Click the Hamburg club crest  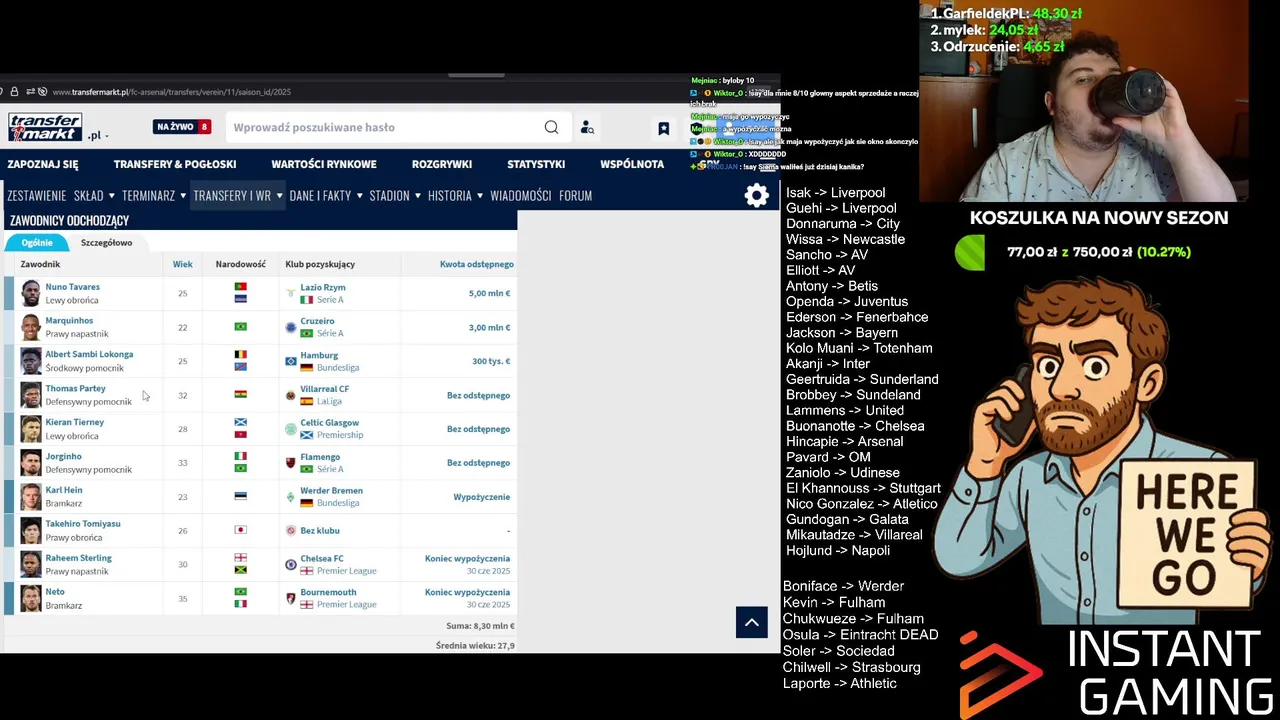(291, 361)
